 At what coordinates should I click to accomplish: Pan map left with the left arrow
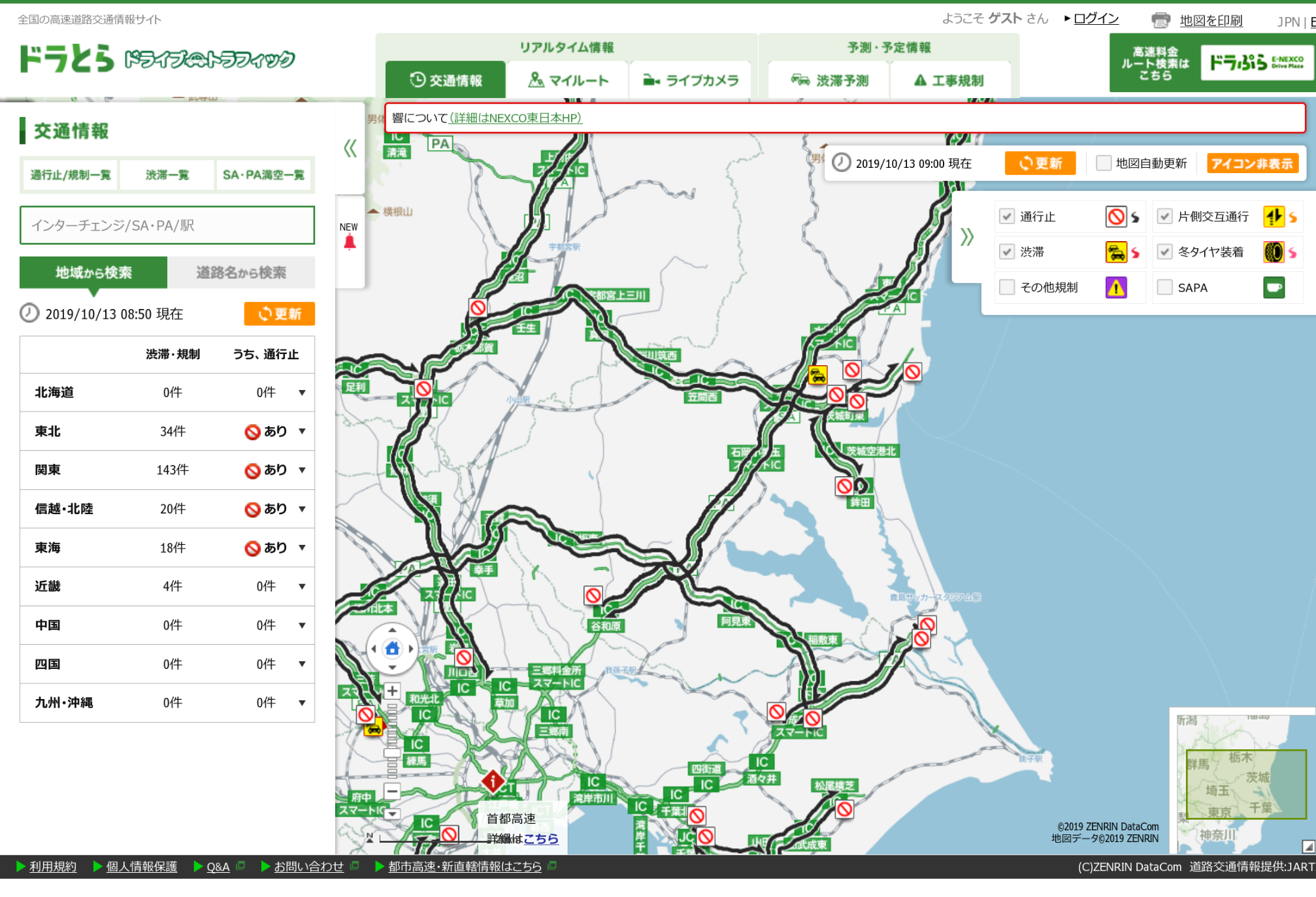374,649
